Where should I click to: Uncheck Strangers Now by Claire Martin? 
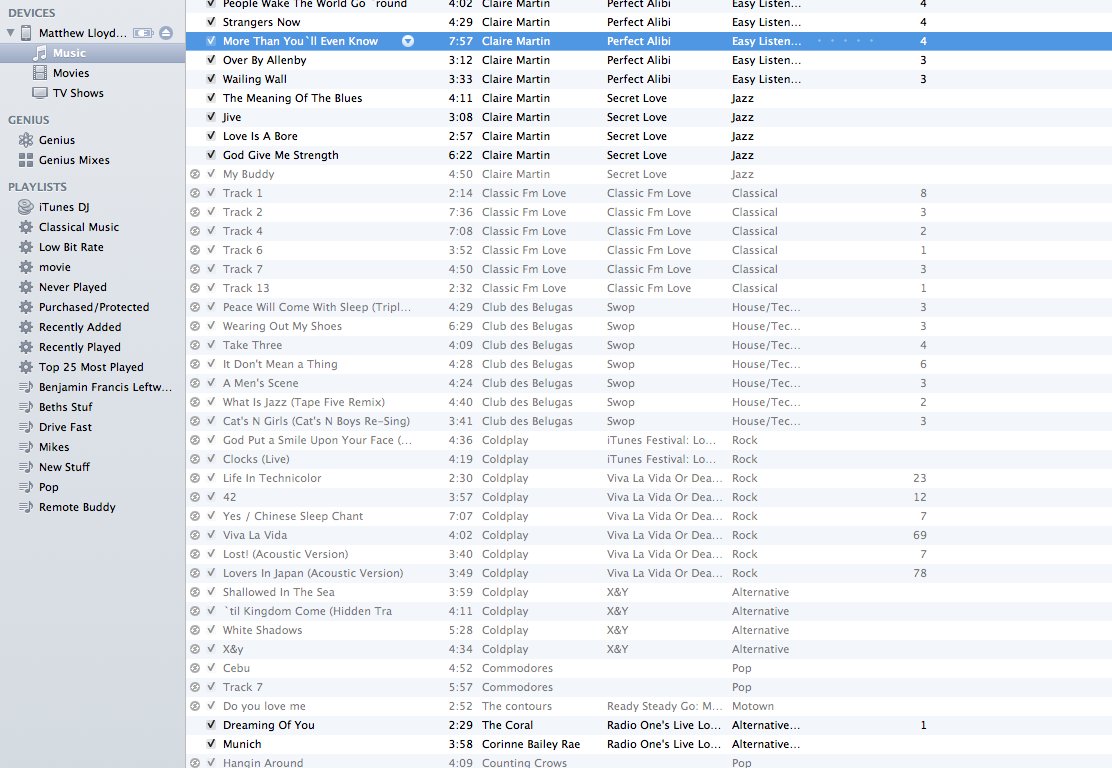[x=209, y=22]
